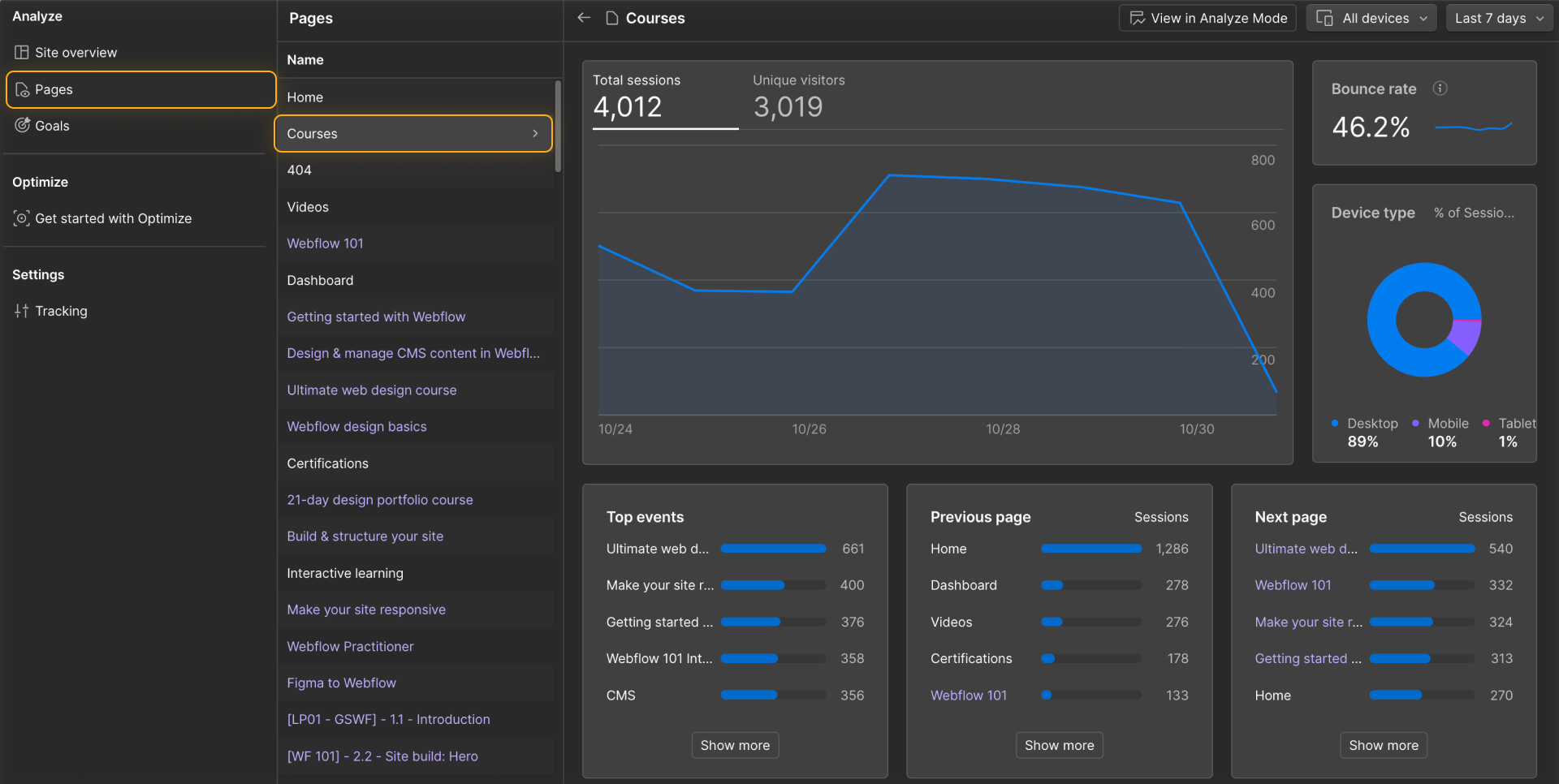Click the back arrow beside Courses title
This screenshot has width=1559, height=784.
coord(584,18)
